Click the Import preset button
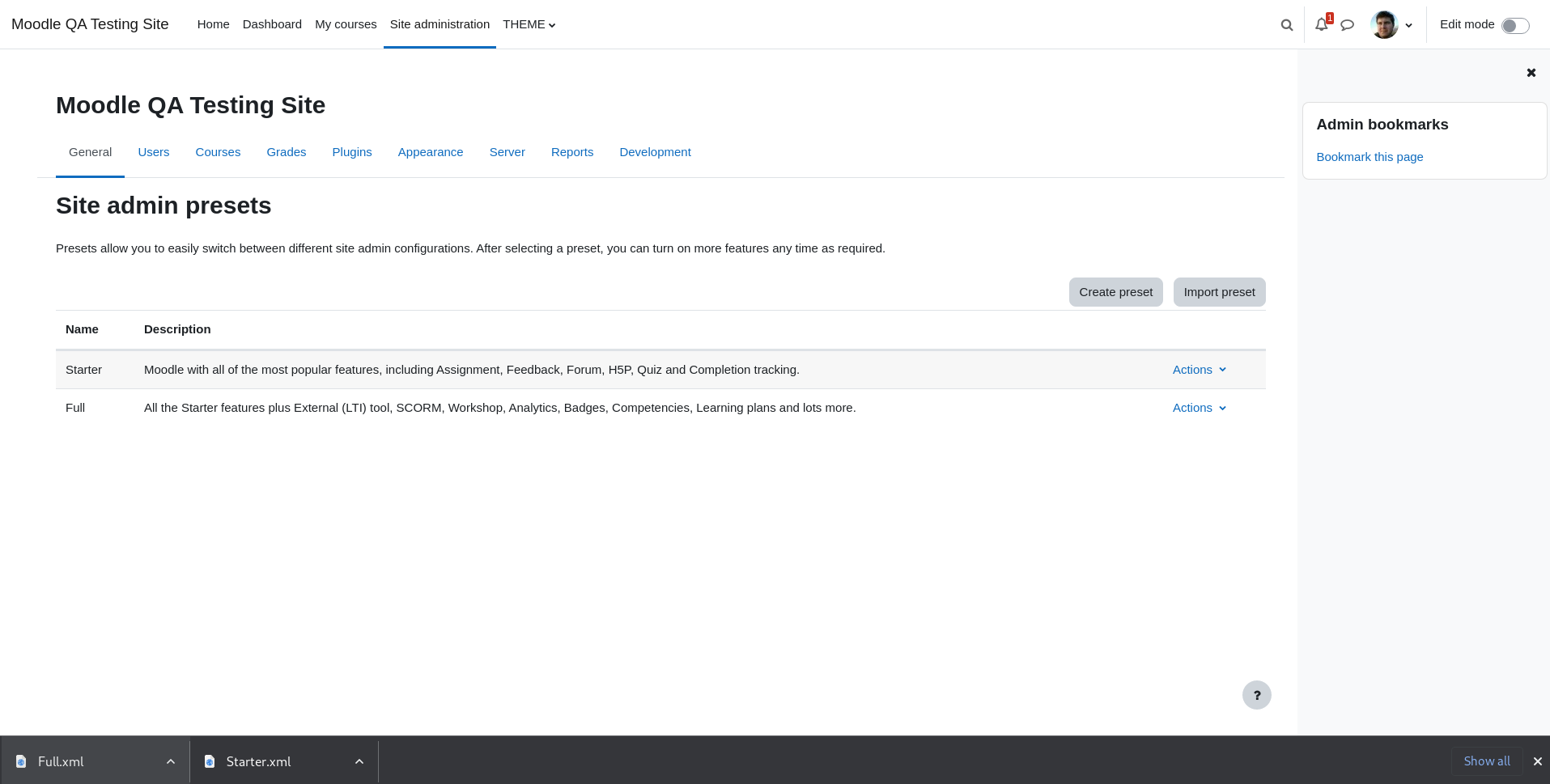 coord(1219,292)
